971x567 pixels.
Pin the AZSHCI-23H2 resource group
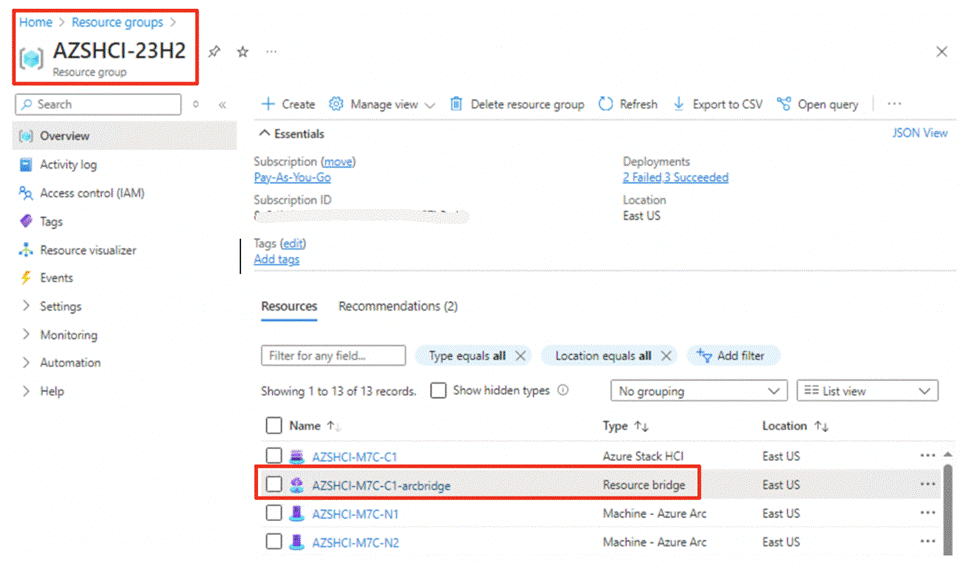(x=214, y=52)
